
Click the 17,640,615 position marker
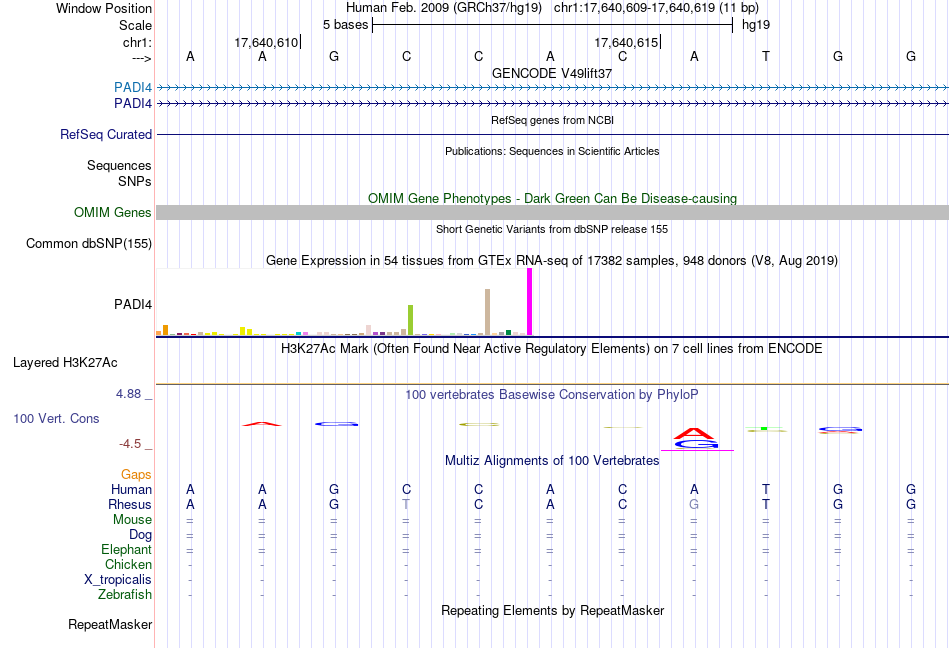[626, 42]
